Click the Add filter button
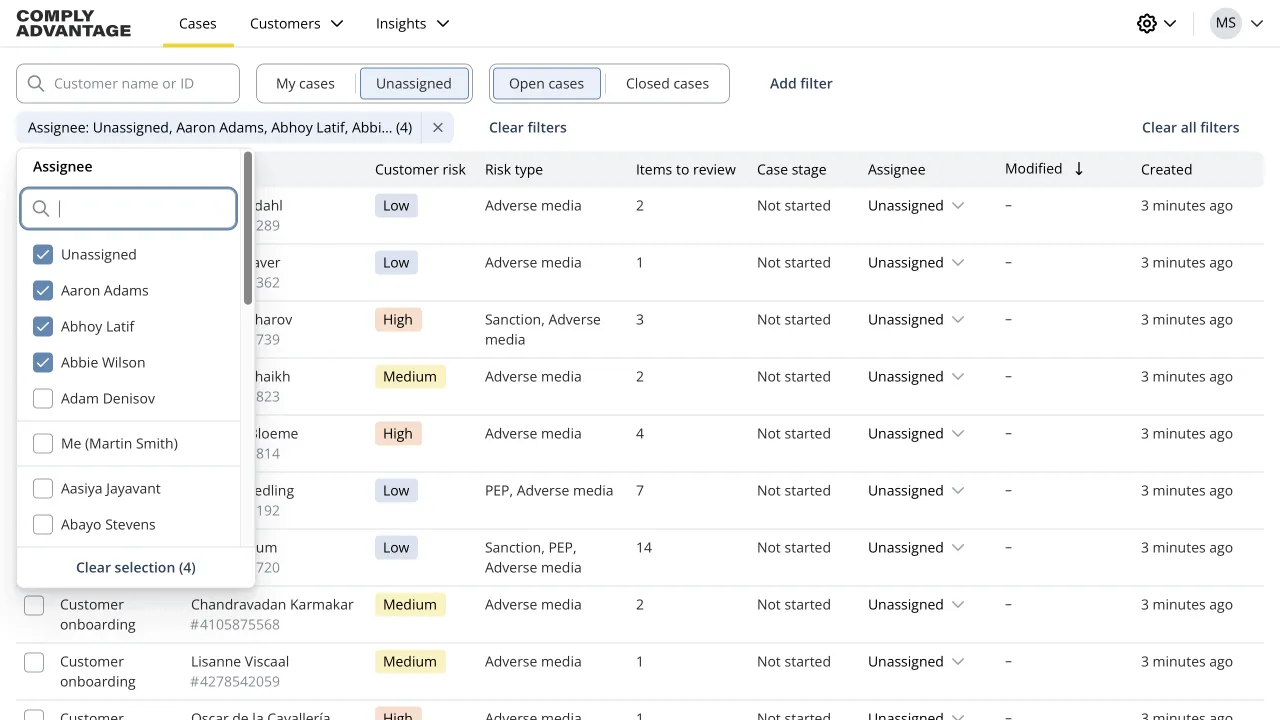Image resolution: width=1280 pixels, height=720 pixels. click(800, 83)
